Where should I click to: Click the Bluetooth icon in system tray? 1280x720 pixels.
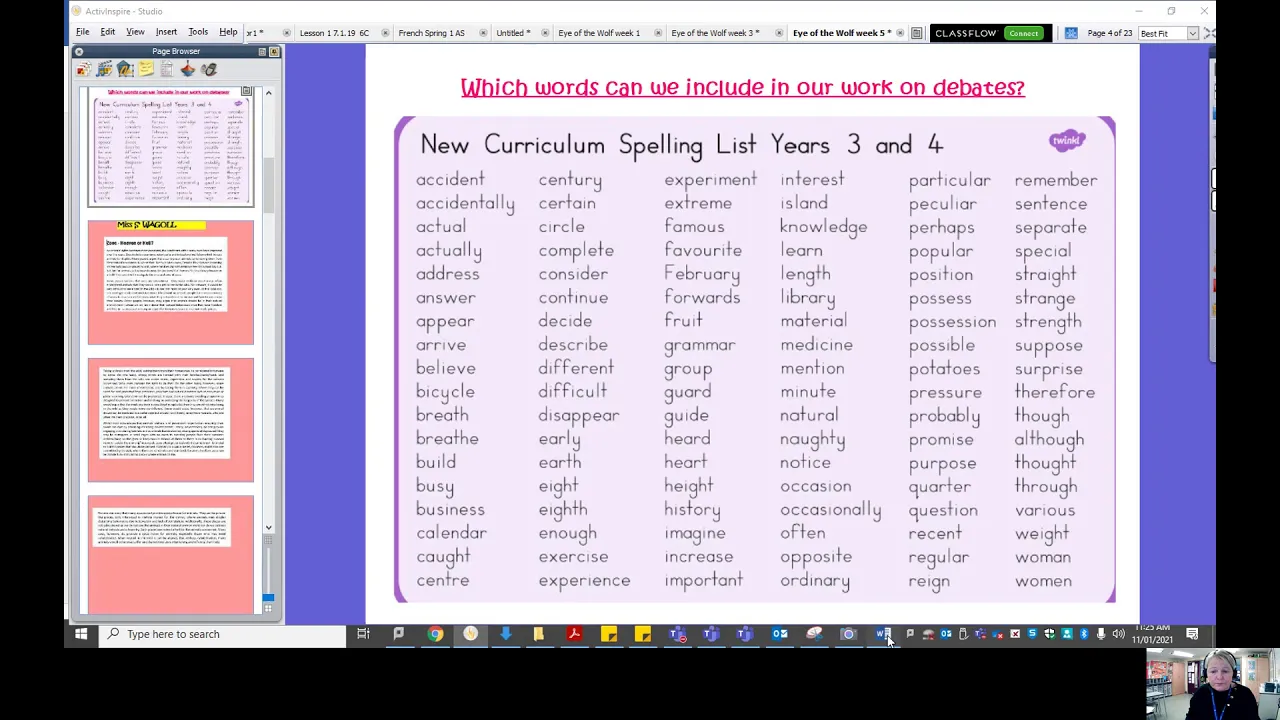pyautogui.click(x=1084, y=634)
